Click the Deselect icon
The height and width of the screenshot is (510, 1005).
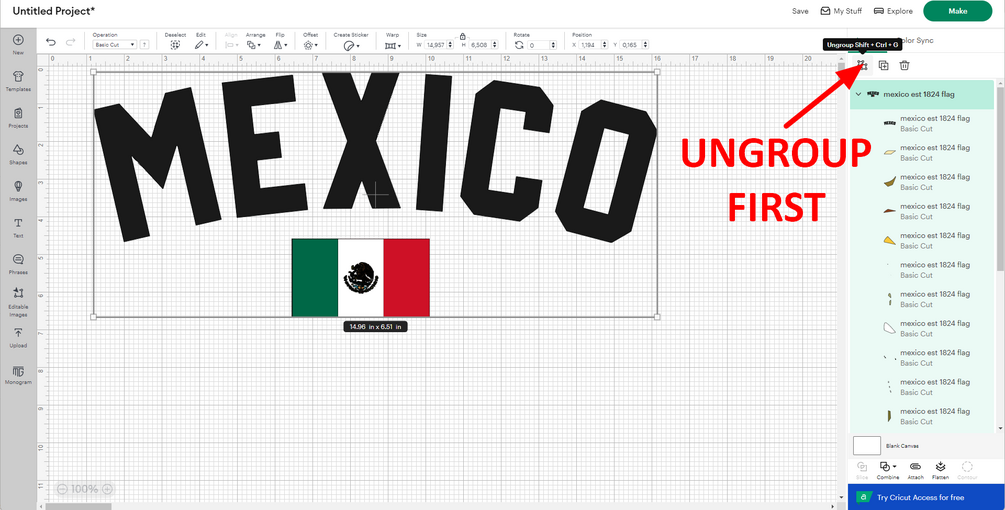[175, 45]
